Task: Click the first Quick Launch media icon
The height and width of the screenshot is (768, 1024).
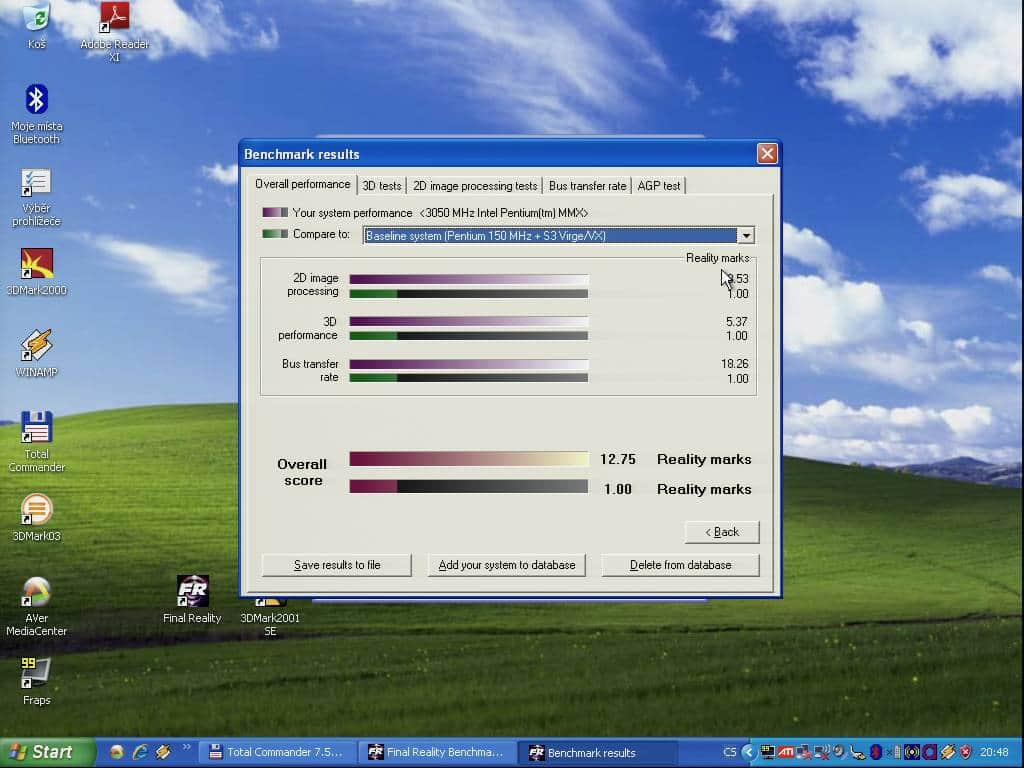Action: click(117, 752)
